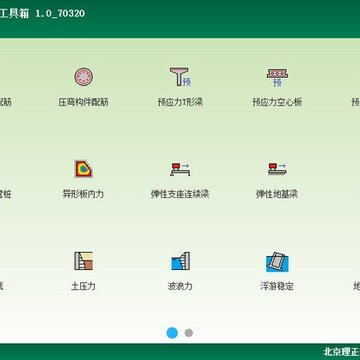Open the 压弯构件配筋 circular section icon
Viewport: 360px width, 360px height.
click(x=83, y=77)
